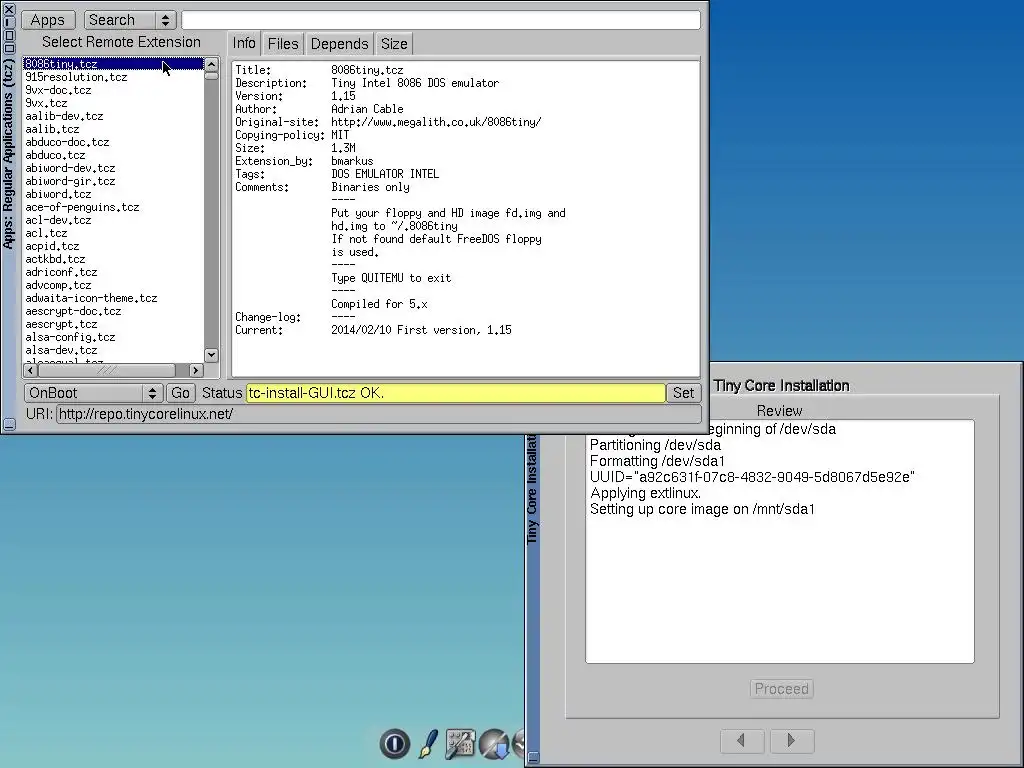
Task: Click the extension list scroll-up arrow
Action: click(211, 64)
